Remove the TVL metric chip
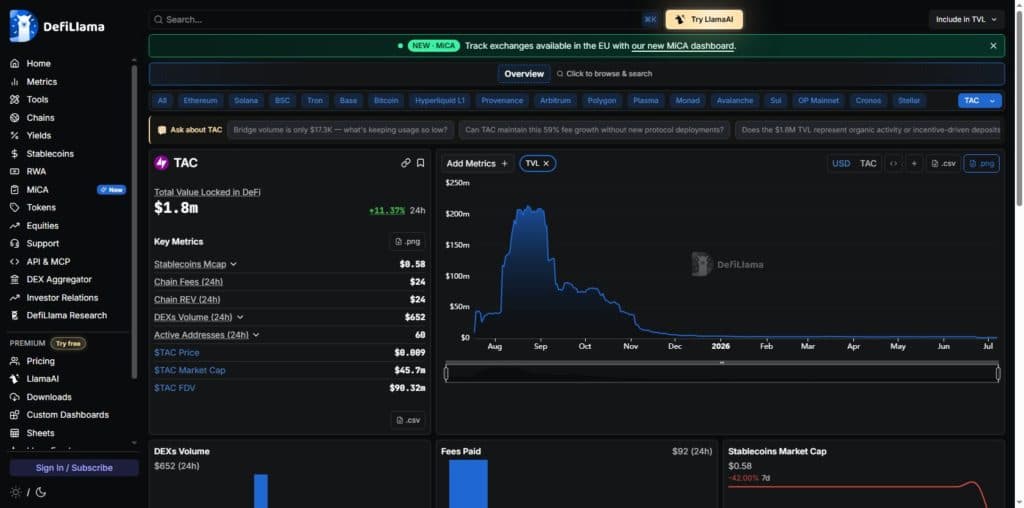The width and height of the screenshot is (1024, 508). [x=546, y=163]
